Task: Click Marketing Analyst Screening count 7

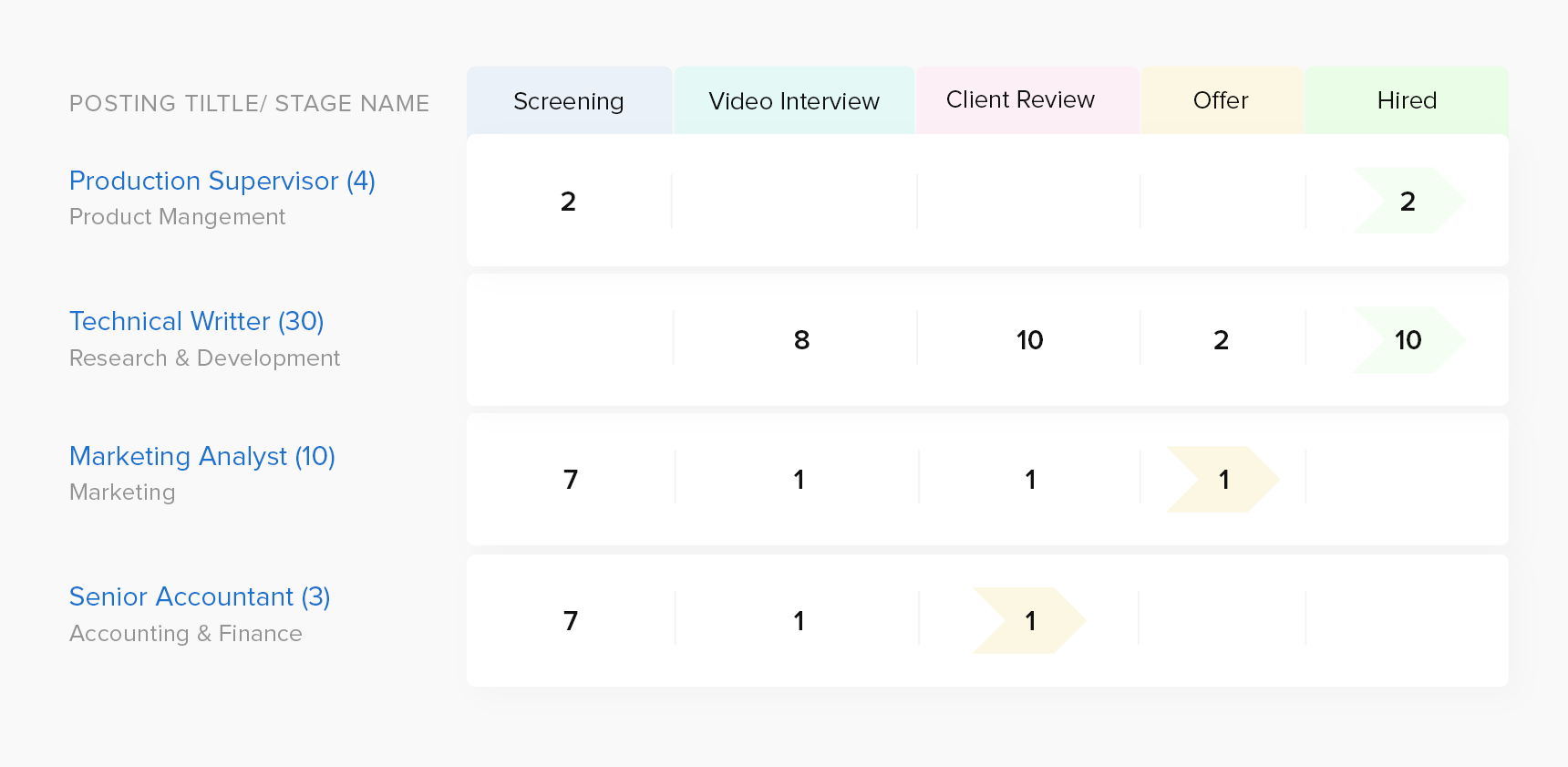Action: tap(571, 480)
